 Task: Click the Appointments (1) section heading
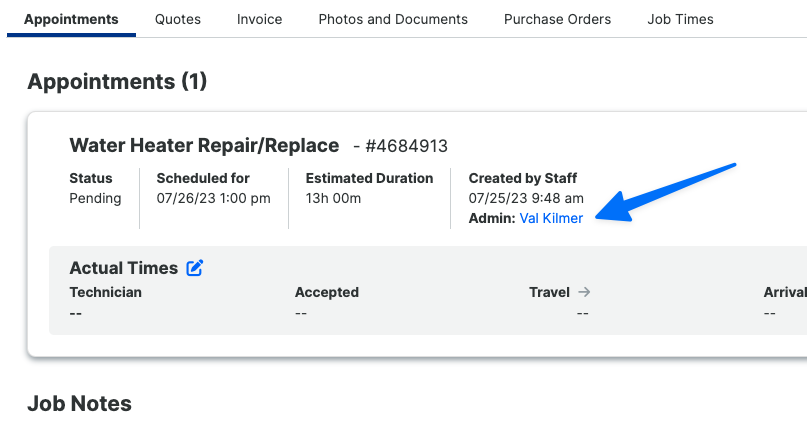[x=117, y=82]
